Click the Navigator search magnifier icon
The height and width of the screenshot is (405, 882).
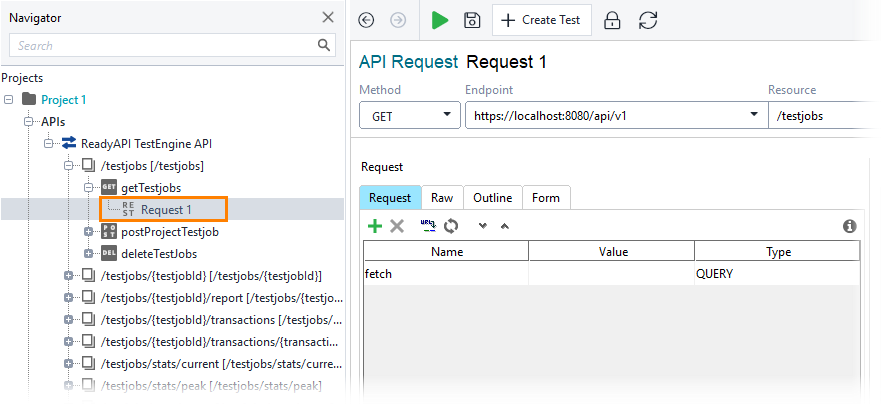[324, 45]
